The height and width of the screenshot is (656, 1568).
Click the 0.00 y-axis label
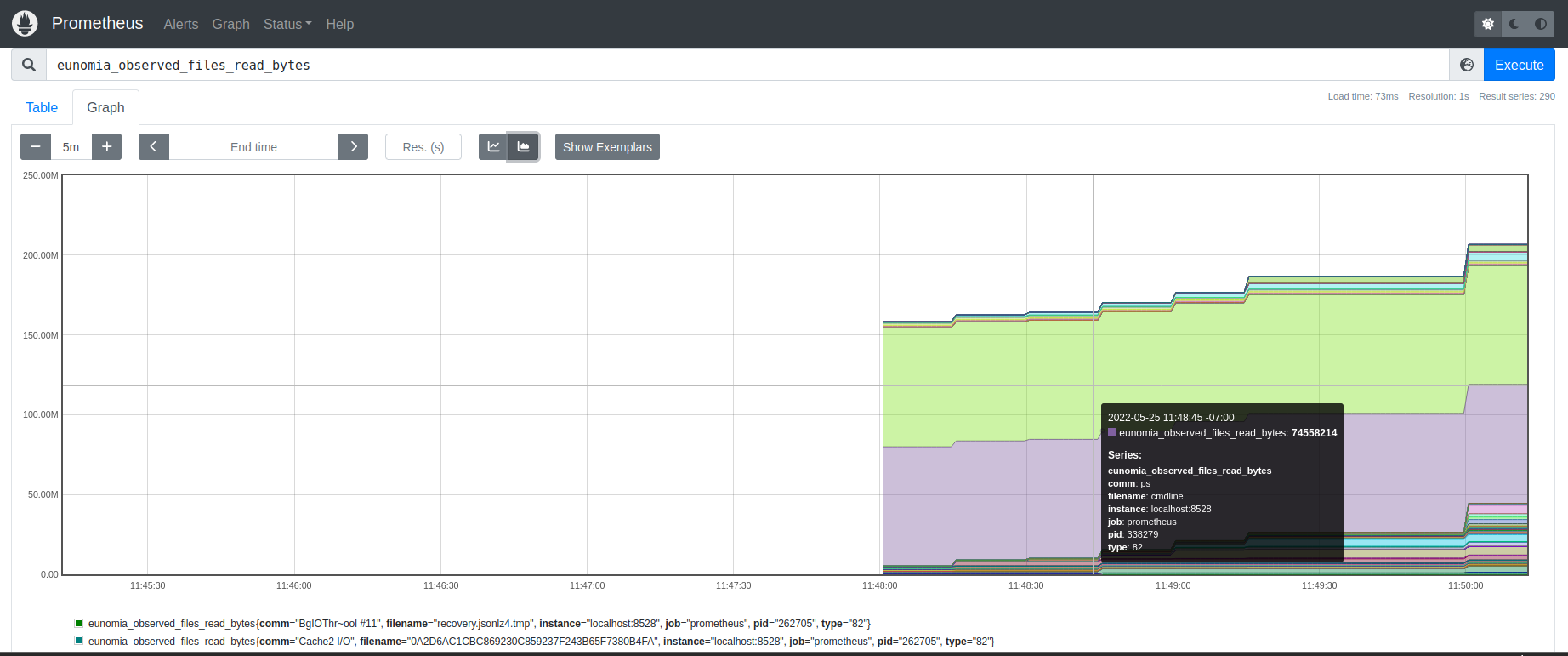click(50, 574)
